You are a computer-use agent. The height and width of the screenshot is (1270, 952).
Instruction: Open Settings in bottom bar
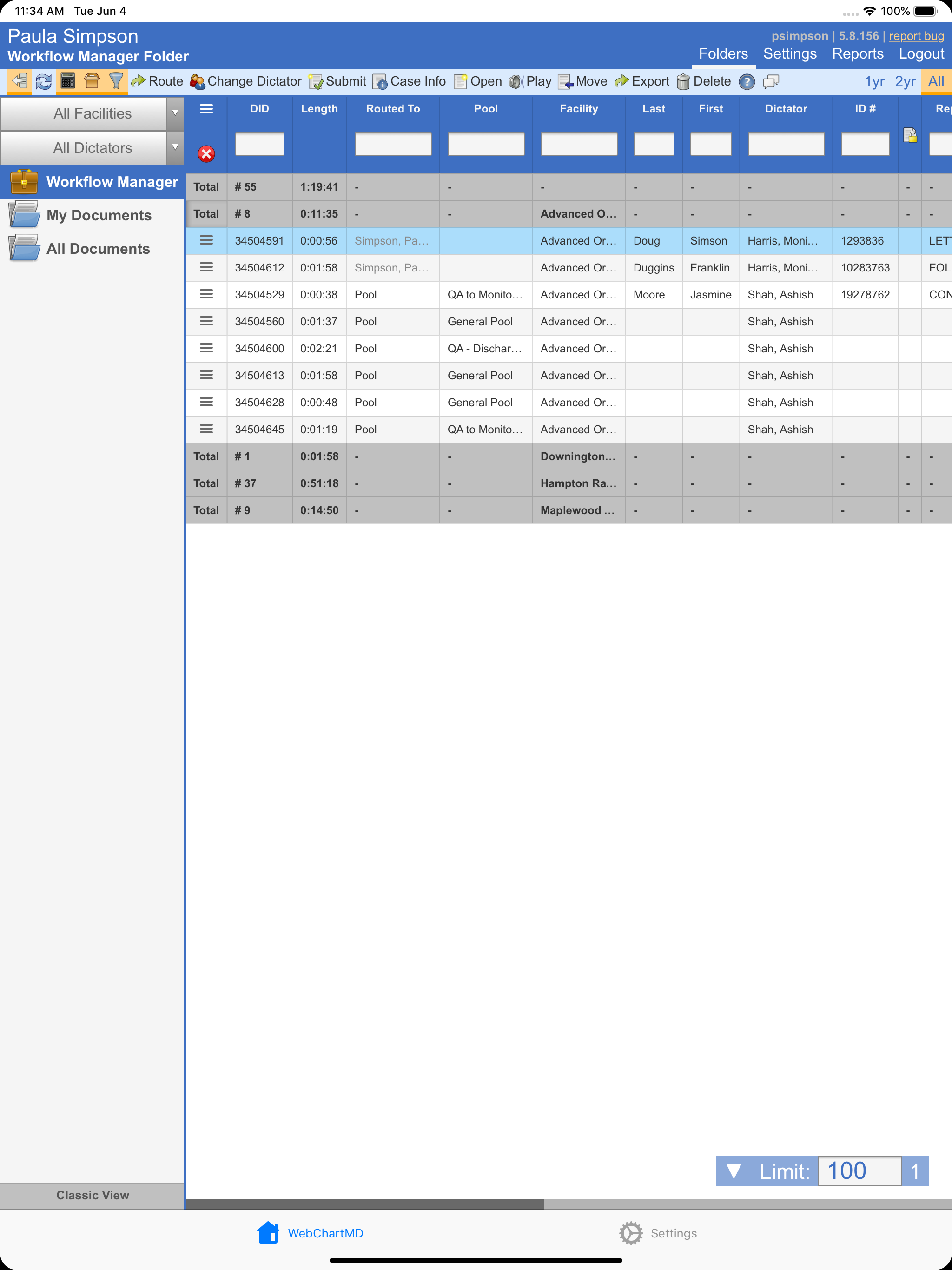point(658,1233)
